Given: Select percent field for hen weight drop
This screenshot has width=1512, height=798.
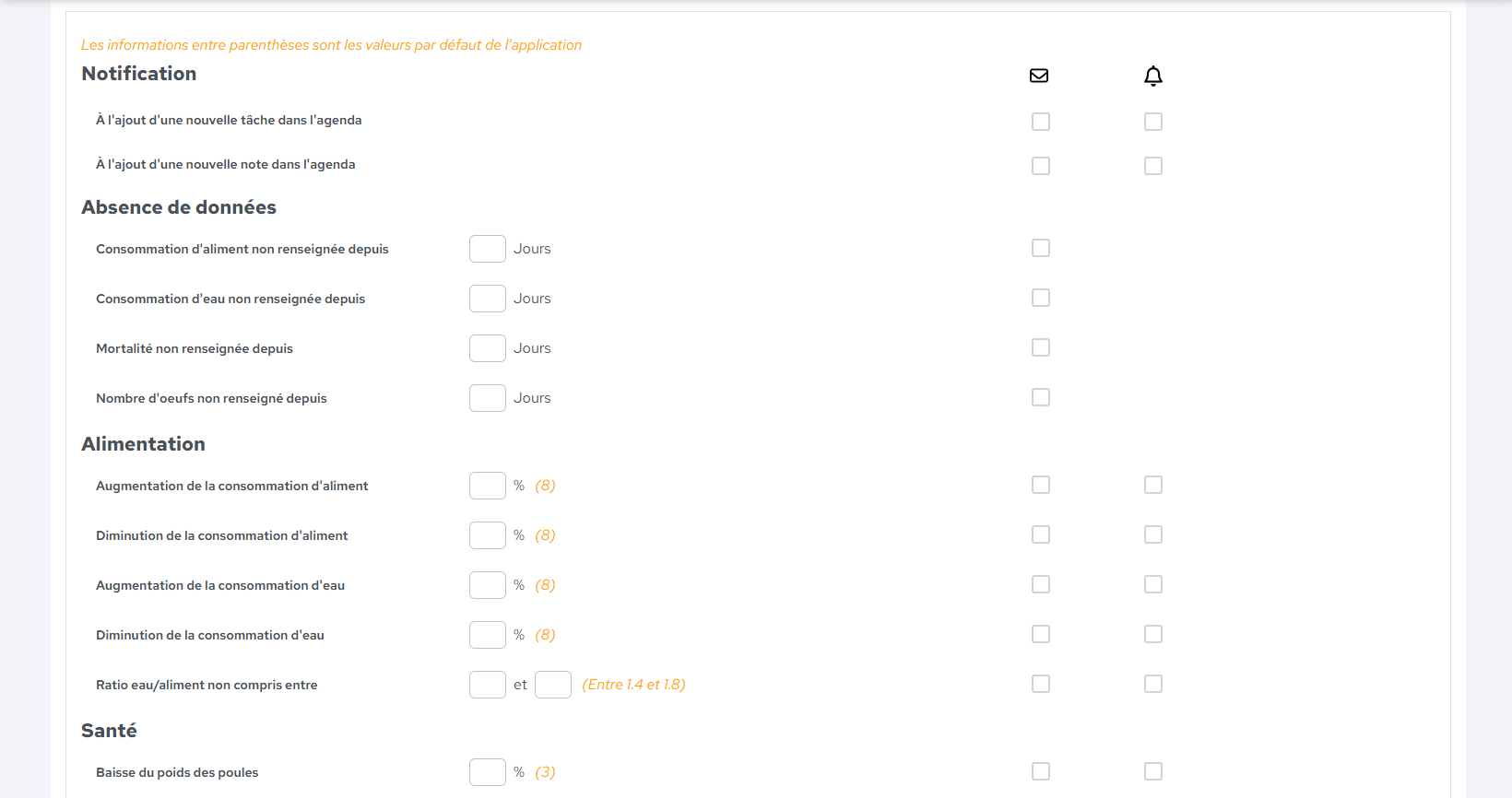Looking at the screenshot, I should pos(487,772).
